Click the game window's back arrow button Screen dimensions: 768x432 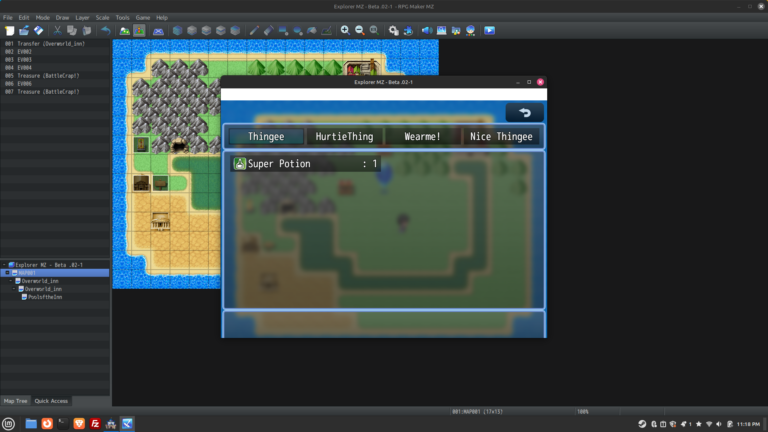point(525,113)
